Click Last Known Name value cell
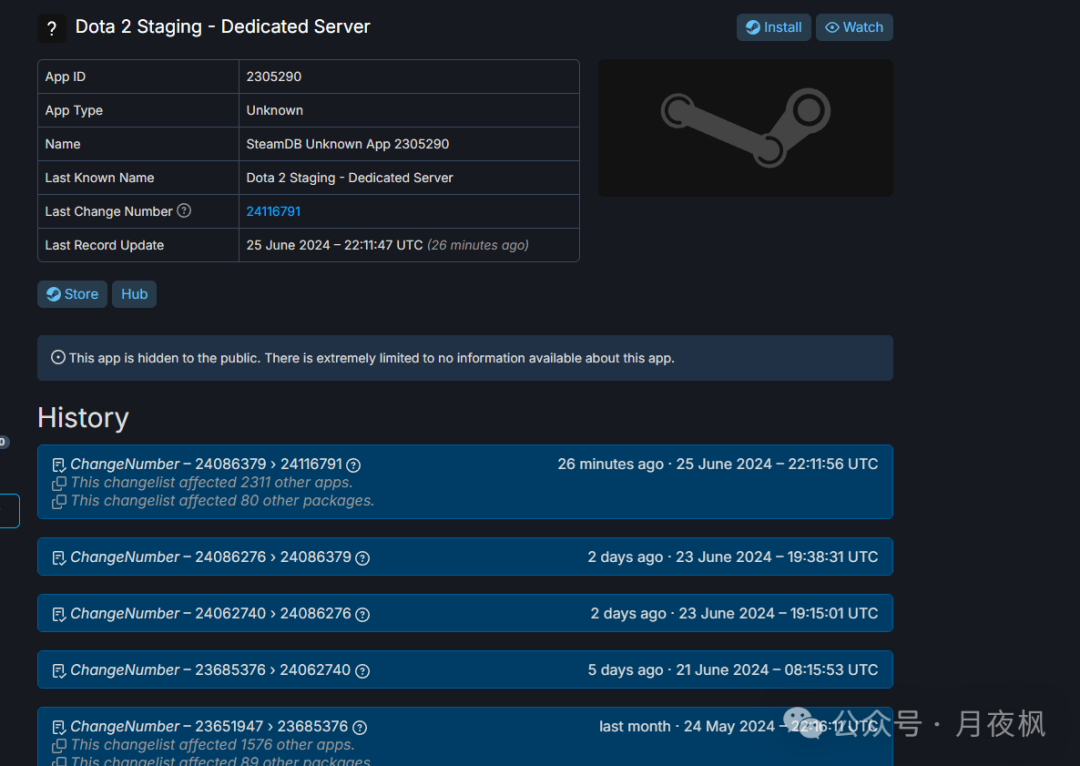 (408, 178)
